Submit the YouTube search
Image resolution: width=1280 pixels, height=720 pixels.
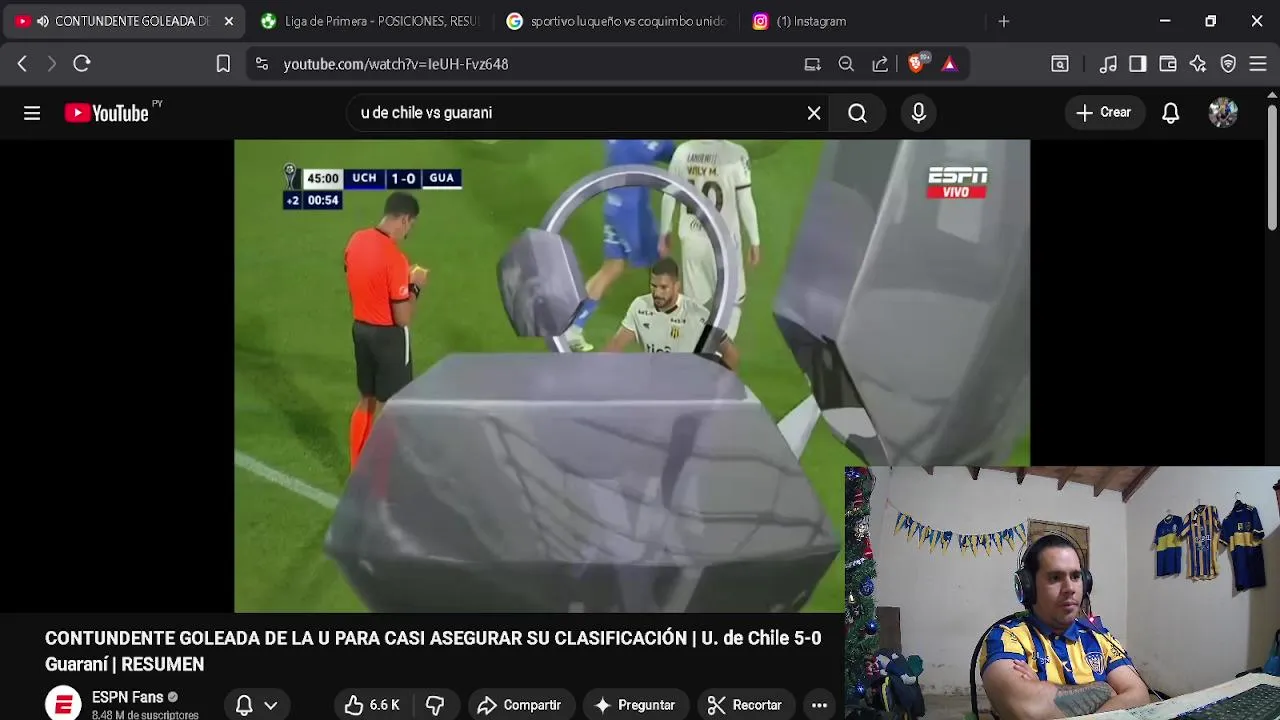click(x=857, y=113)
